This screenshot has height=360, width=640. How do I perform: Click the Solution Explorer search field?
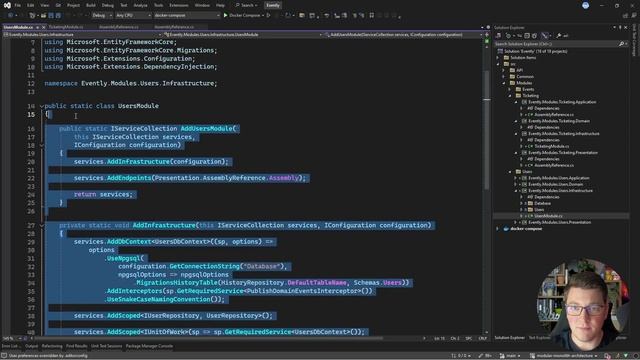click(556, 44)
